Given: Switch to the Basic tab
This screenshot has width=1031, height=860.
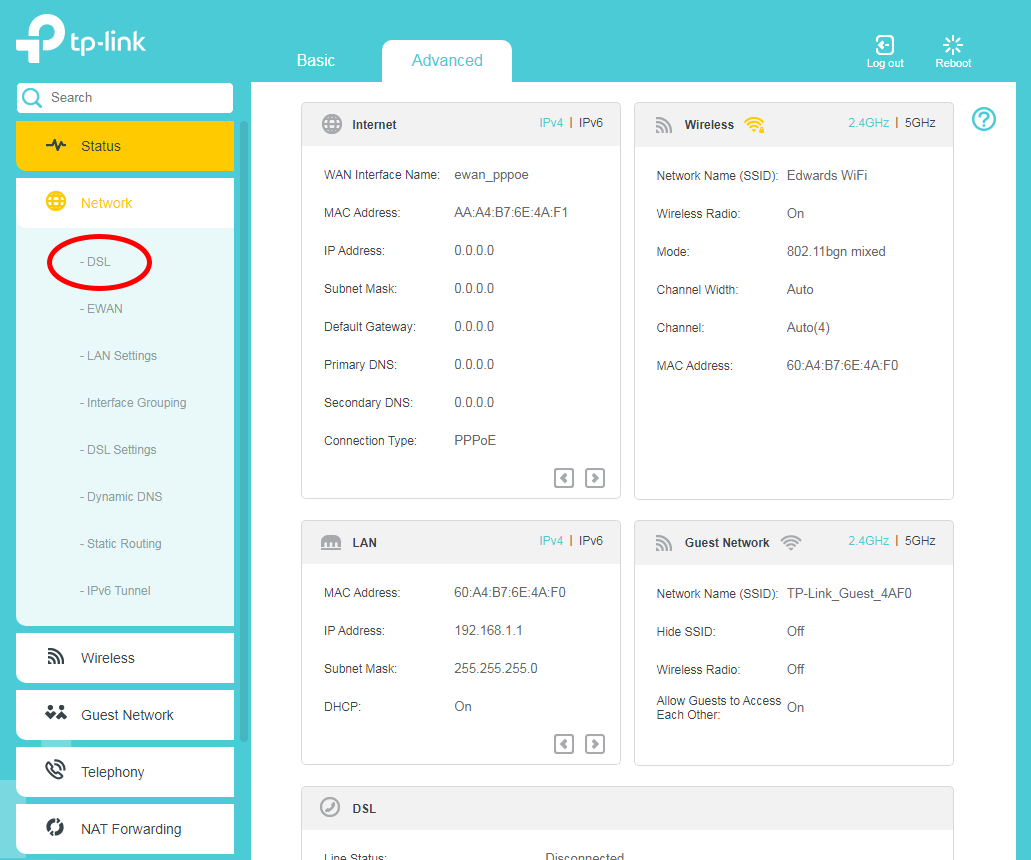Looking at the screenshot, I should [x=316, y=60].
